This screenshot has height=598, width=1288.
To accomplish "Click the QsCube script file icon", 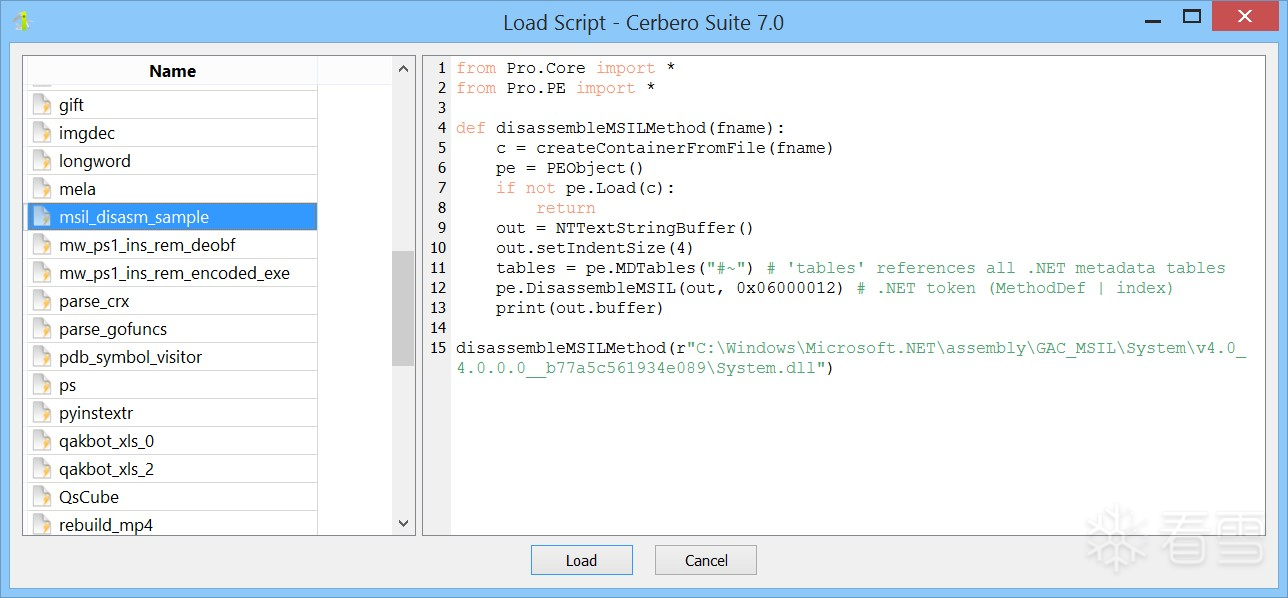I will (42, 497).
